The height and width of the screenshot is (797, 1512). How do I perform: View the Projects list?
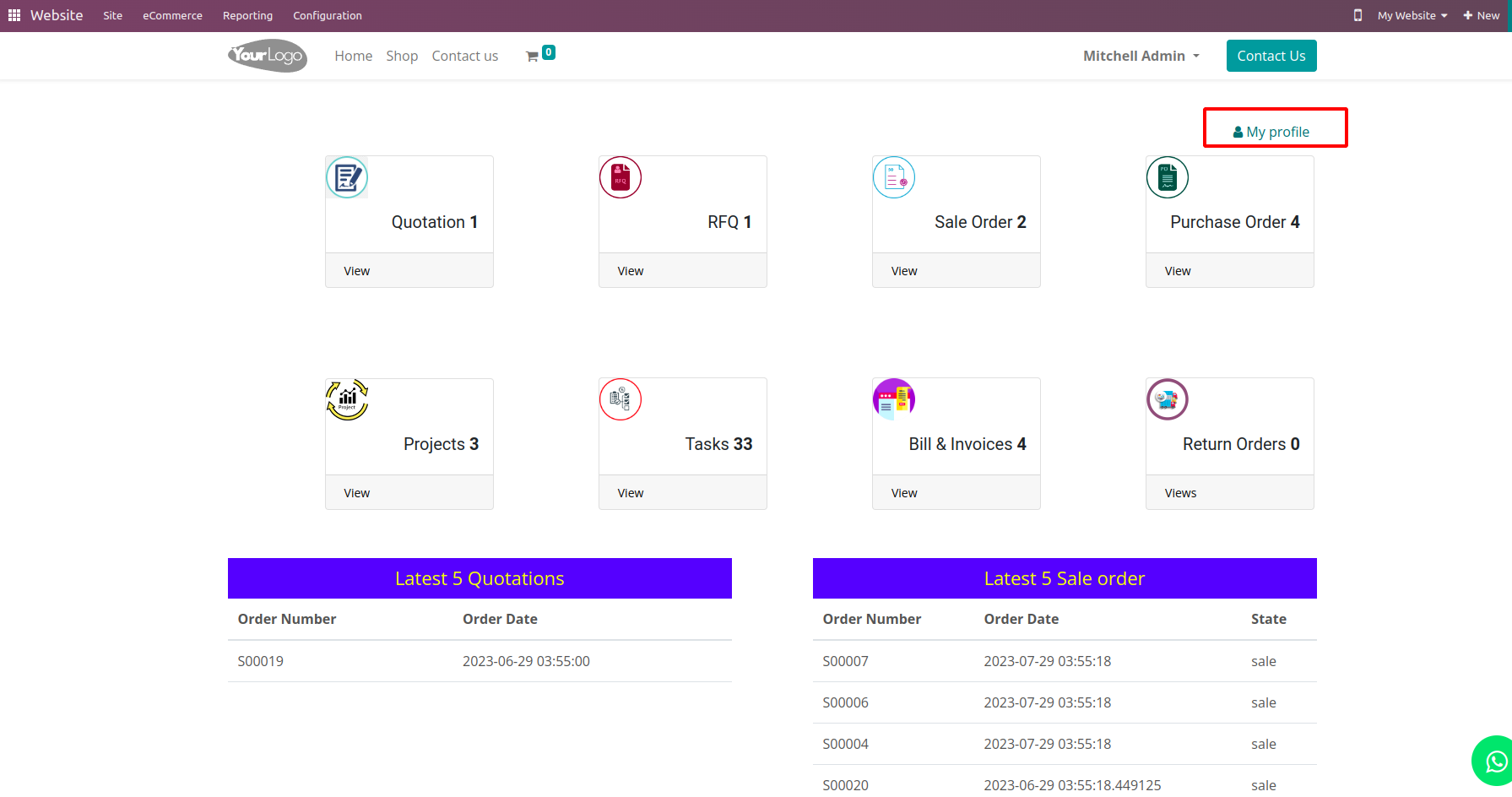[x=357, y=493]
